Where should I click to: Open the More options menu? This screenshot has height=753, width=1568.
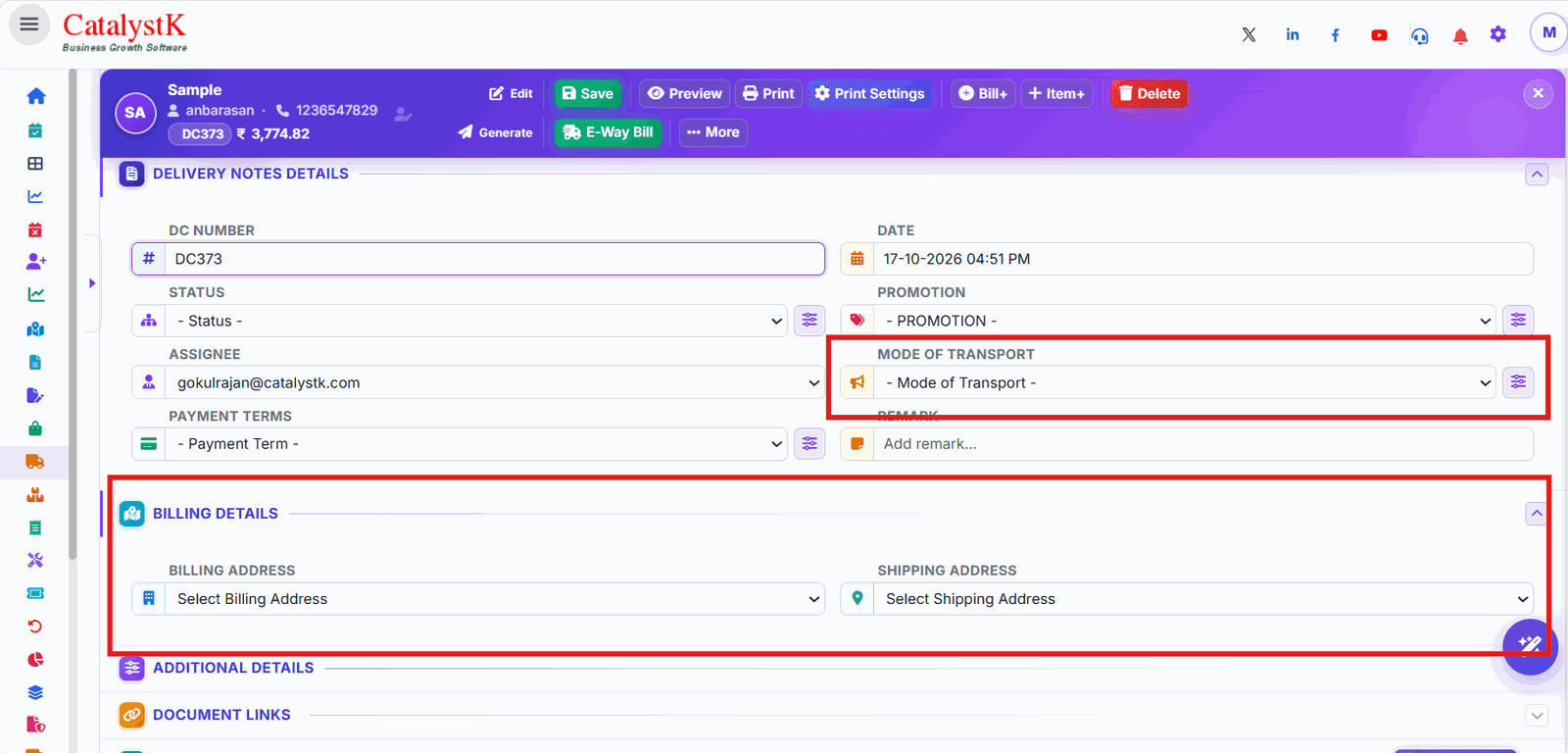pyautogui.click(x=713, y=132)
